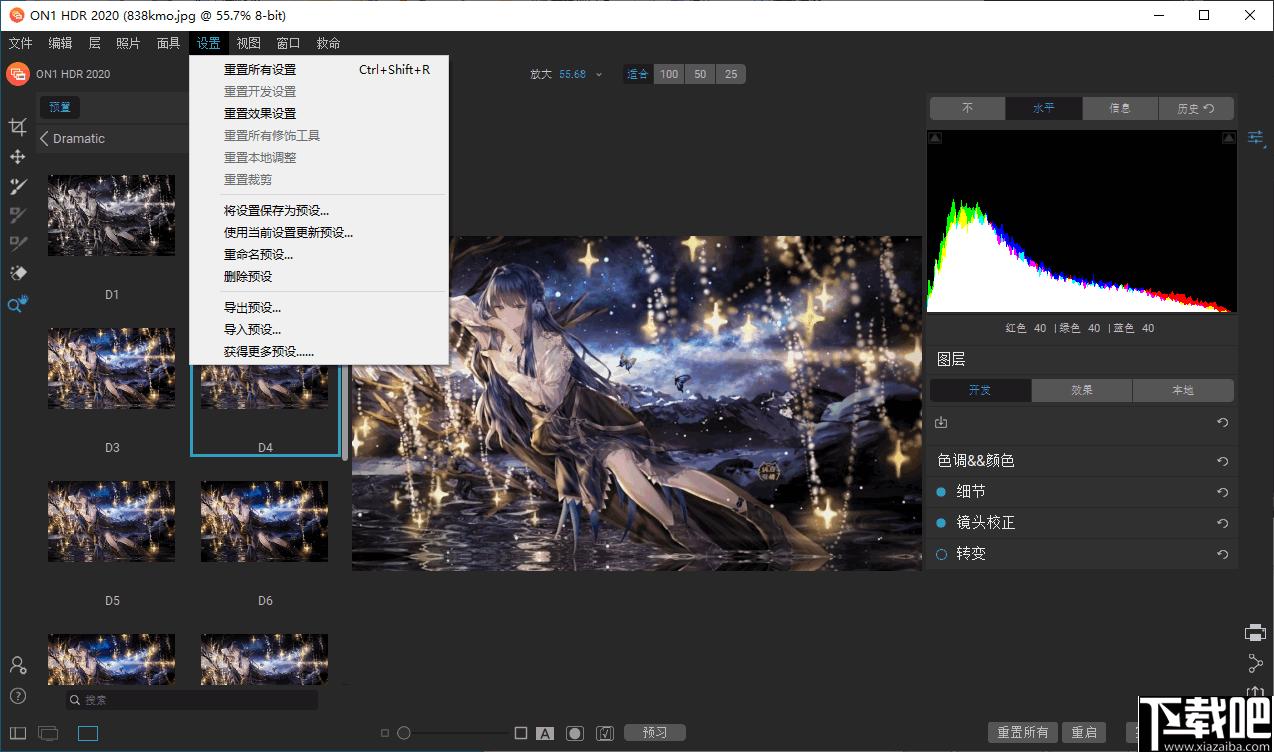
Task: Activate the zoom and hand view tool
Action: coord(17,305)
